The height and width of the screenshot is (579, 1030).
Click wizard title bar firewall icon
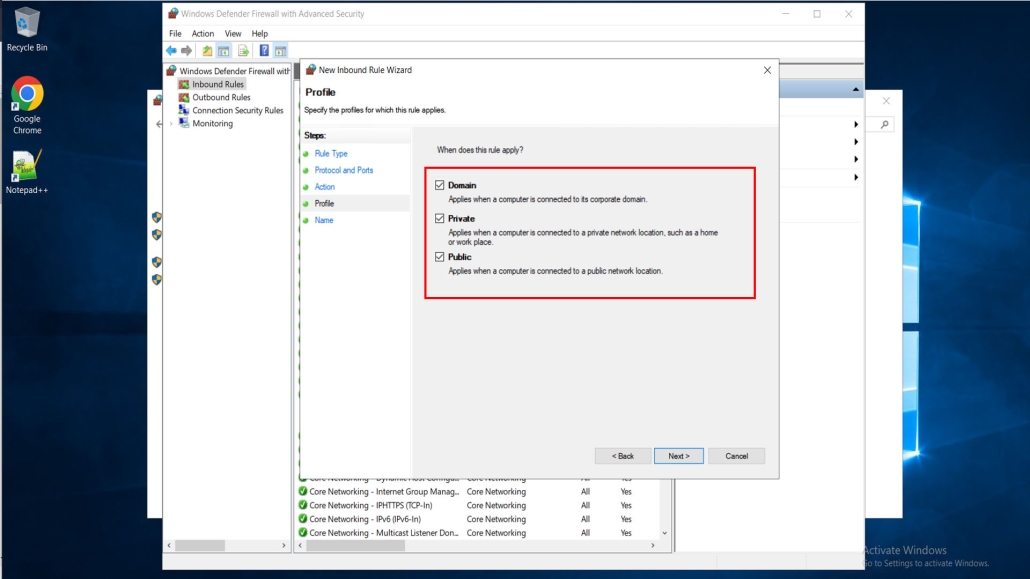pos(311,70)
